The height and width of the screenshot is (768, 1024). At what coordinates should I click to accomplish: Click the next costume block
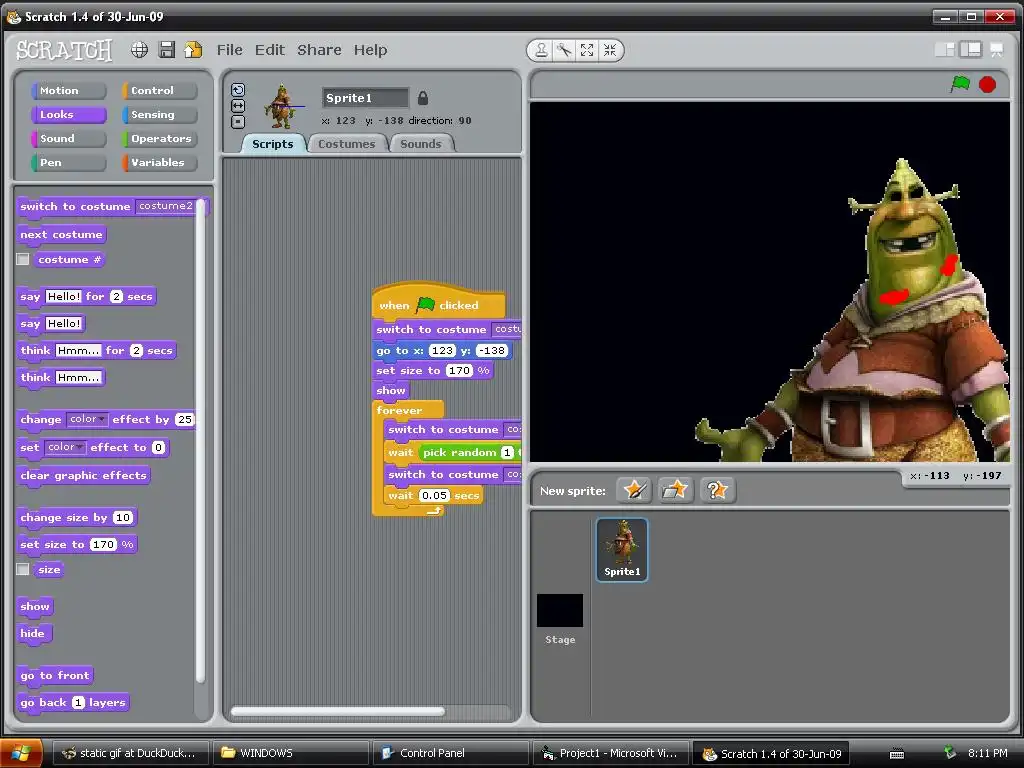(61, 234)
